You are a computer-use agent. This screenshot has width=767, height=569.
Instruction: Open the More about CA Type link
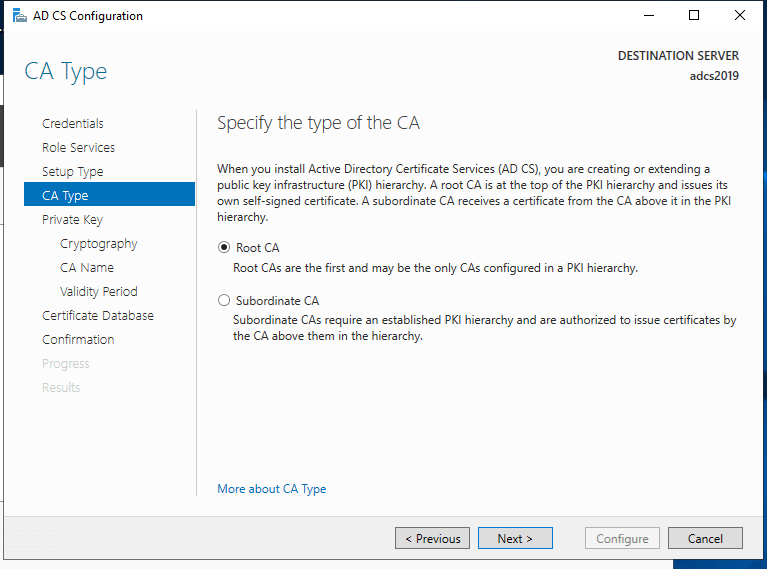(x=272, y=489)
